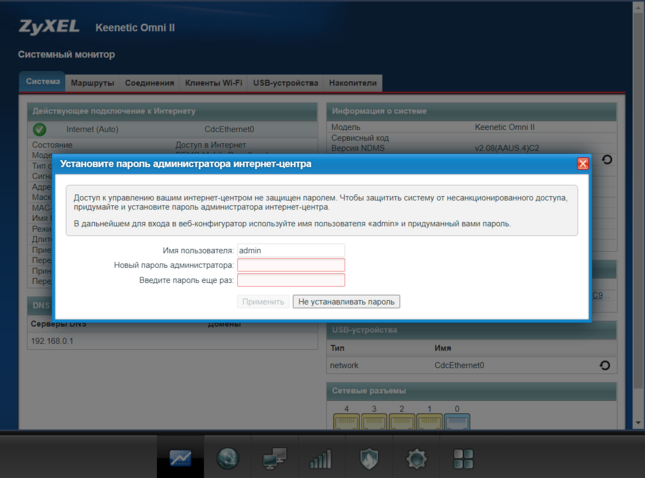The height and width of the screenshot is (478, 645).
Task: Click the CdcEthernet0 name in USB devices table
Action: pyautogui.click(x=459, y=365)
